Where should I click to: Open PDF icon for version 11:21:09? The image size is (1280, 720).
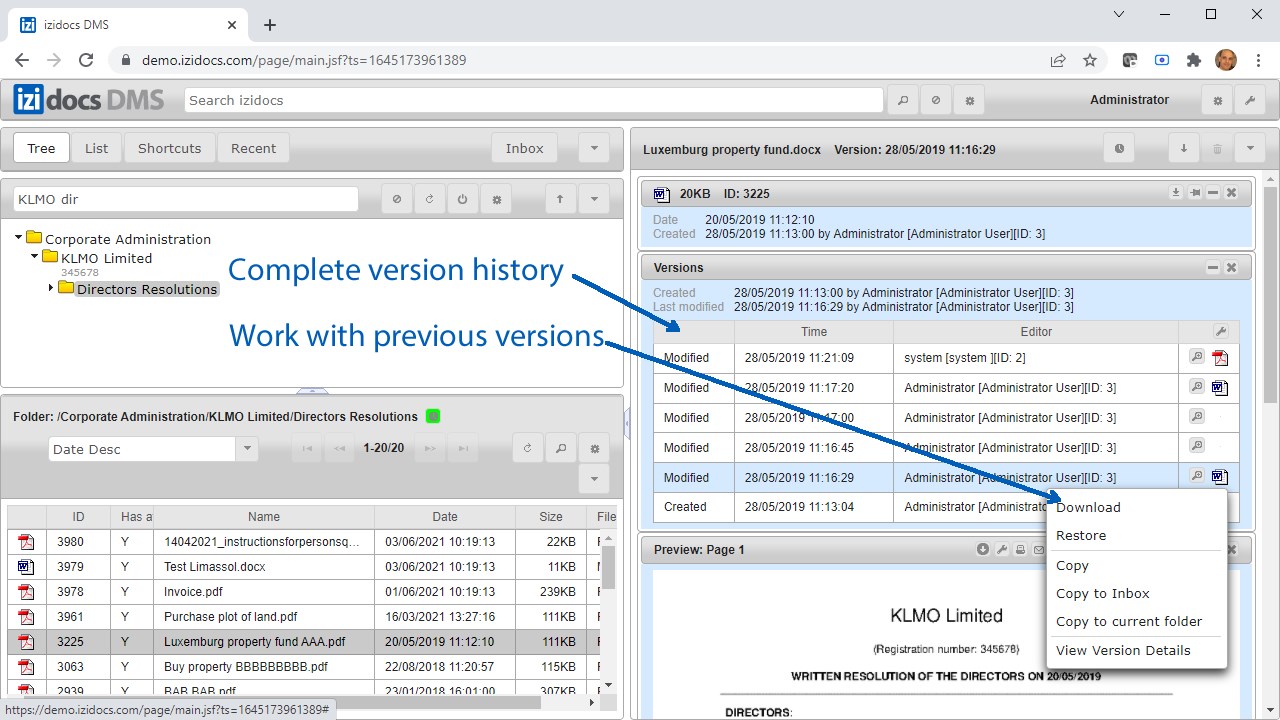coord(1220,358)
